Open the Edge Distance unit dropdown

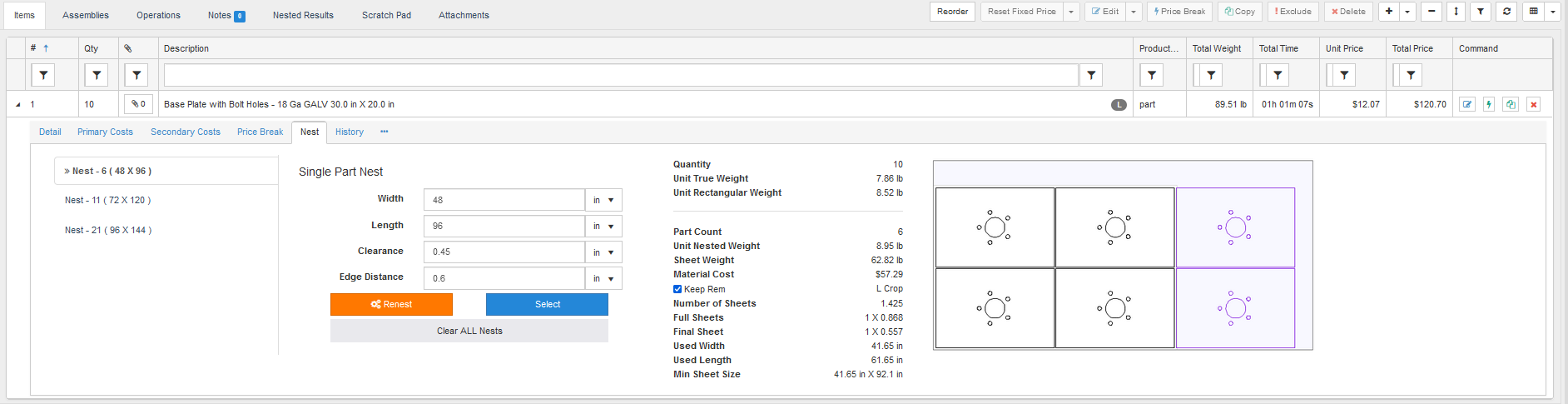coord(603,278)
